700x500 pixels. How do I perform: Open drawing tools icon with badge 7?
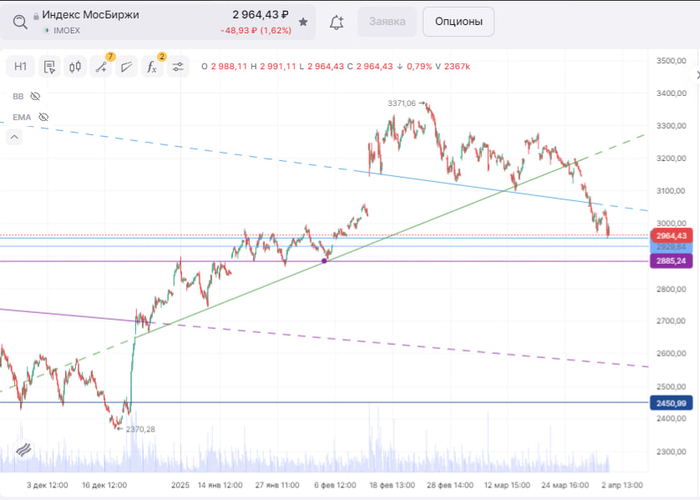coord(101,67)
